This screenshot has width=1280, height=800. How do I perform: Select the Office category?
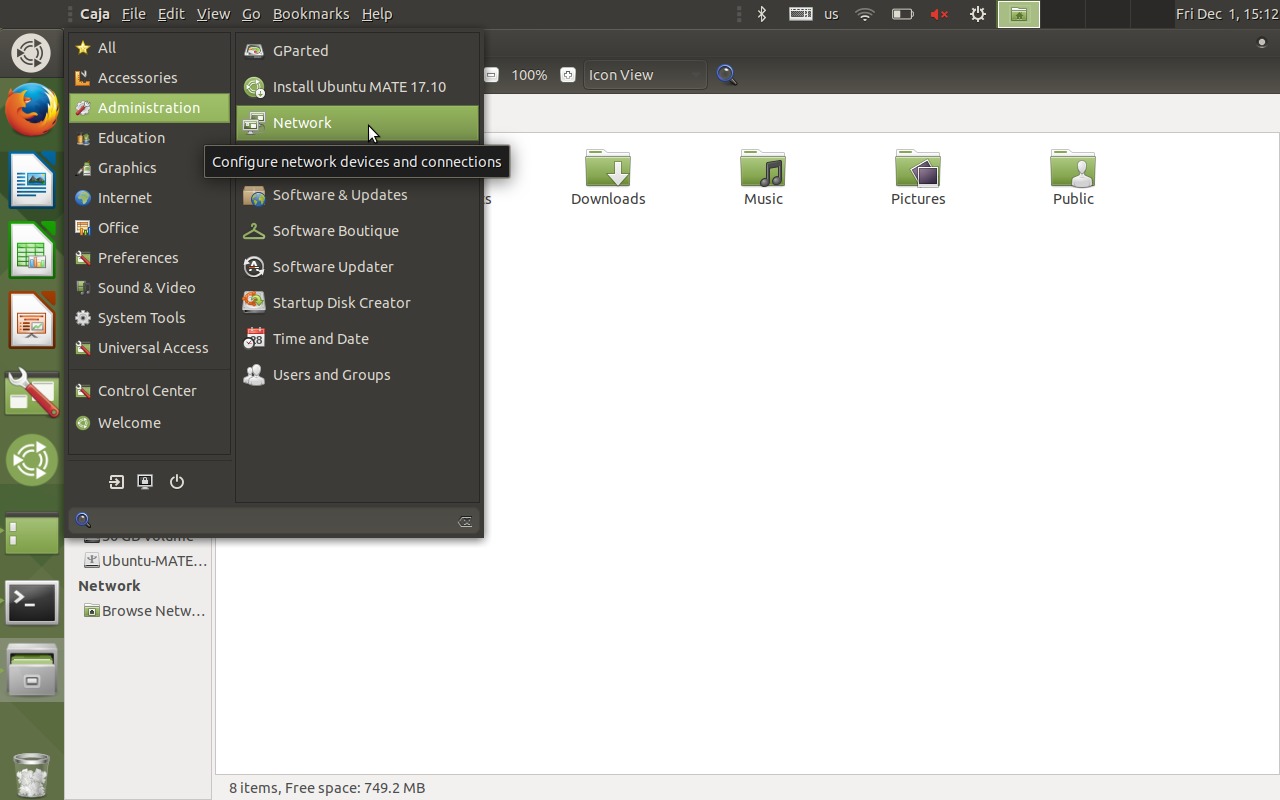149,228
